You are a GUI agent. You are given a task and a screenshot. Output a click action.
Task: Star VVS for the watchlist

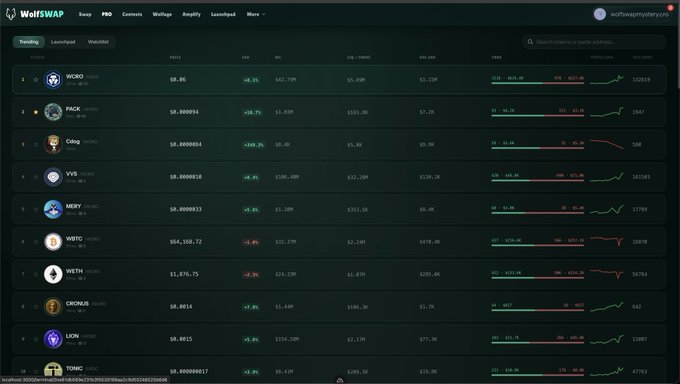pos(36,177)
